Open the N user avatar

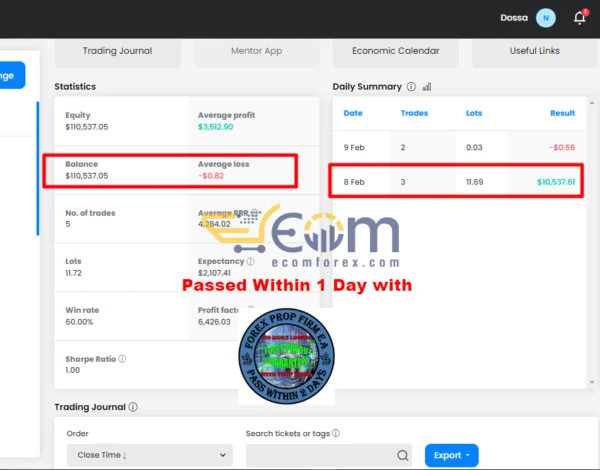pos(546,18)
